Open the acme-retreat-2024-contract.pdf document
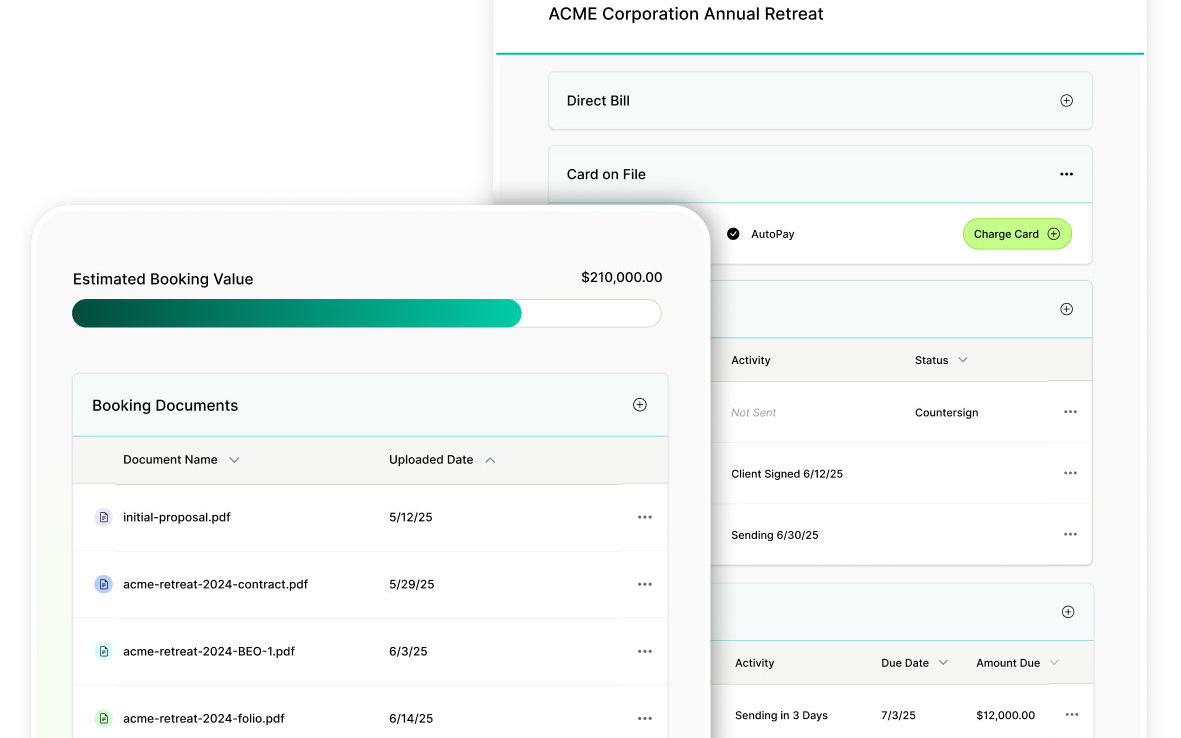The width and height of the screenshot is (1181, 738). [x=215, y=584]
